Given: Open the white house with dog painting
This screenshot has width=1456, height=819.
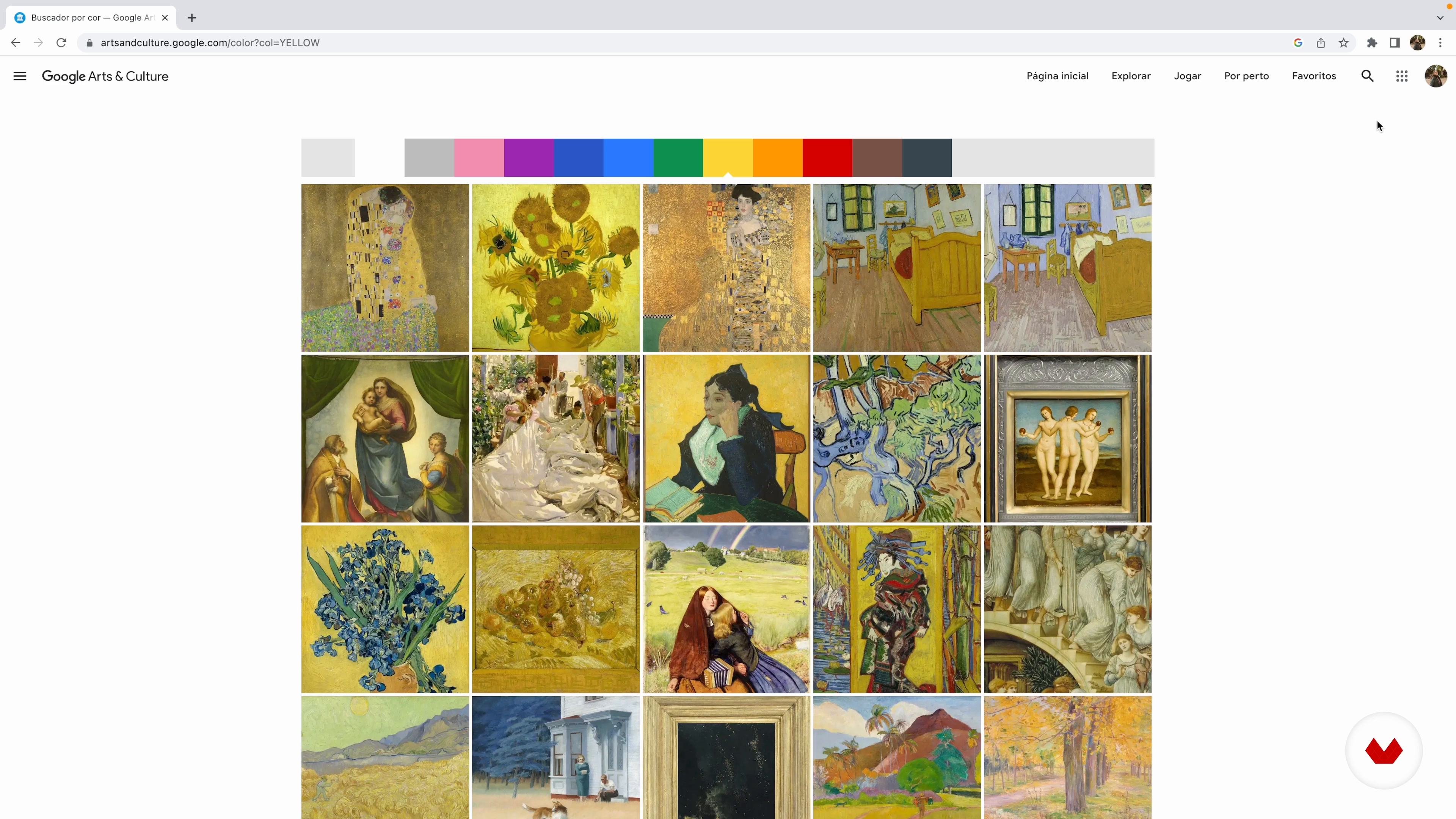Looking at the screenshot, I should (555, 758).
